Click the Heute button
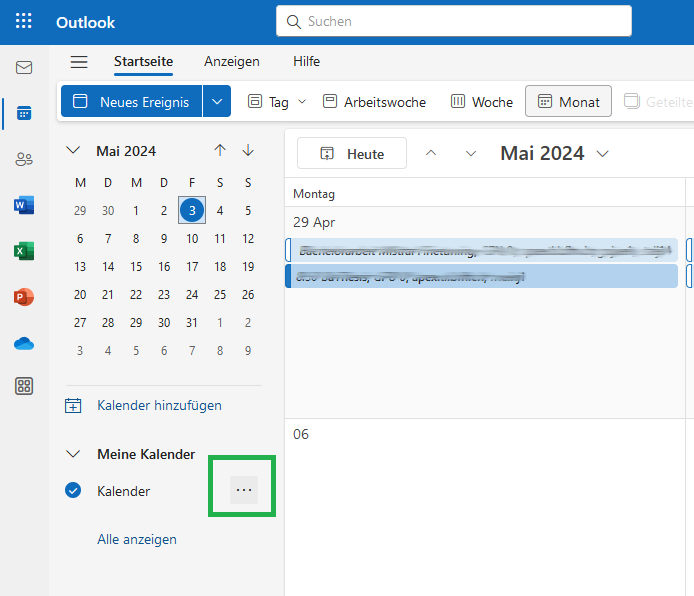Viewport: 694px width, 596px height. click(352, 154)
